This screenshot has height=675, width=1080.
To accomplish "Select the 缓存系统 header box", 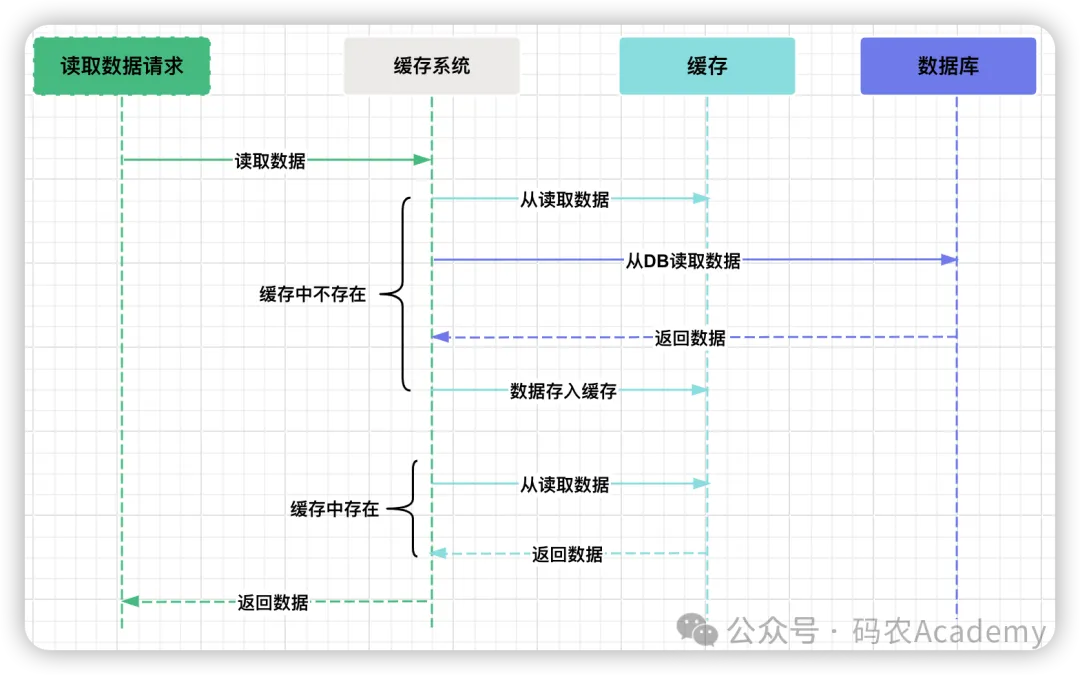I will tap(432, 65).
